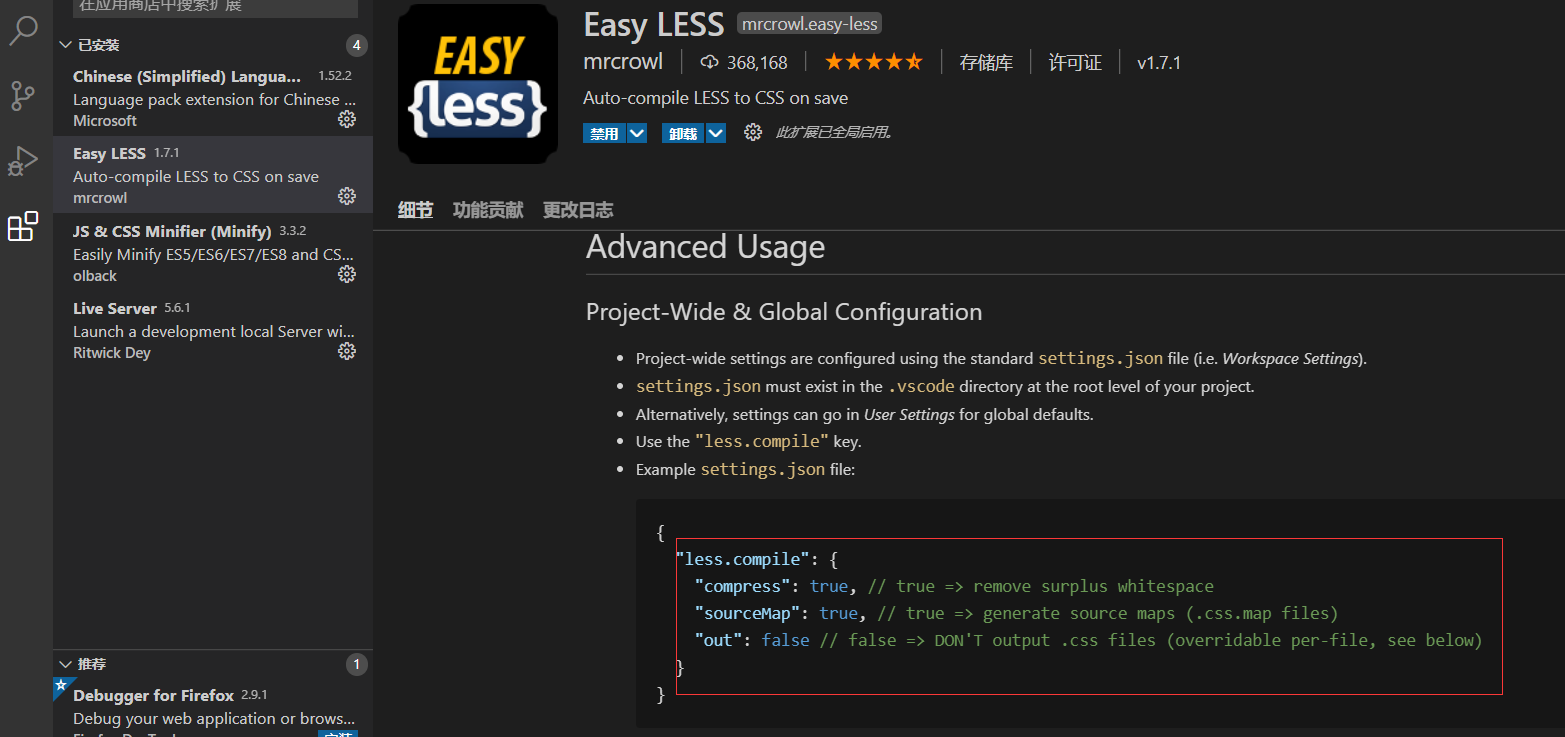Click 'Auto-compile LESS to CSS on save' in header
The height and width of the screenshot is (737, 1565).
pos(716,98)
